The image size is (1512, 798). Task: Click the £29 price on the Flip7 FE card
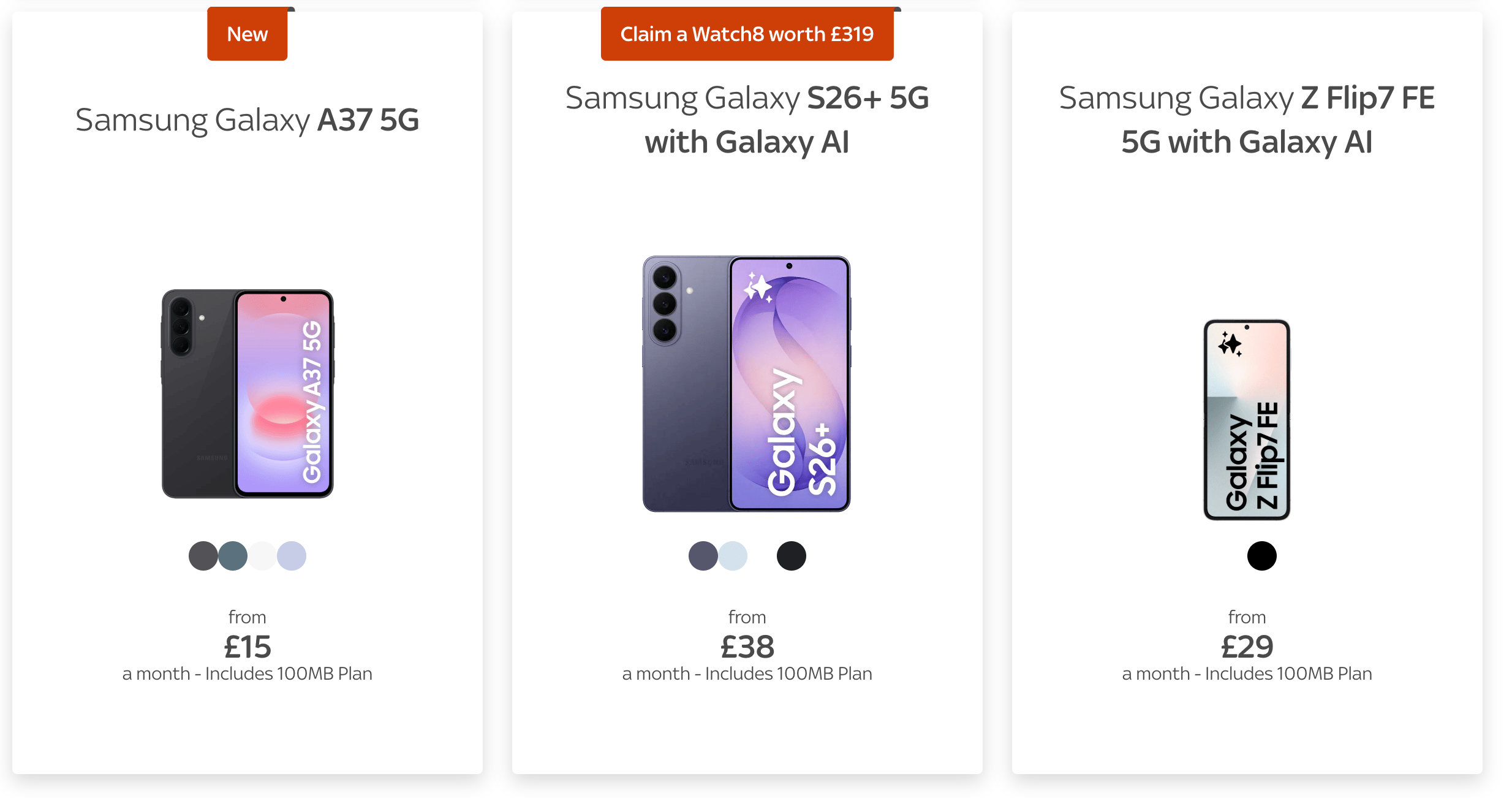click(1247, 647)
